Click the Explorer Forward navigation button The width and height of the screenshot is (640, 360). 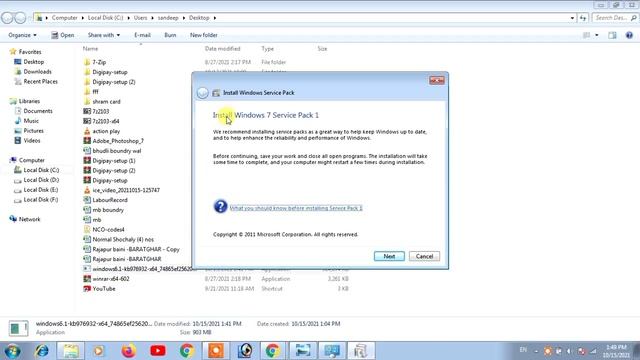pyautogui.click(x=20, y=18)
